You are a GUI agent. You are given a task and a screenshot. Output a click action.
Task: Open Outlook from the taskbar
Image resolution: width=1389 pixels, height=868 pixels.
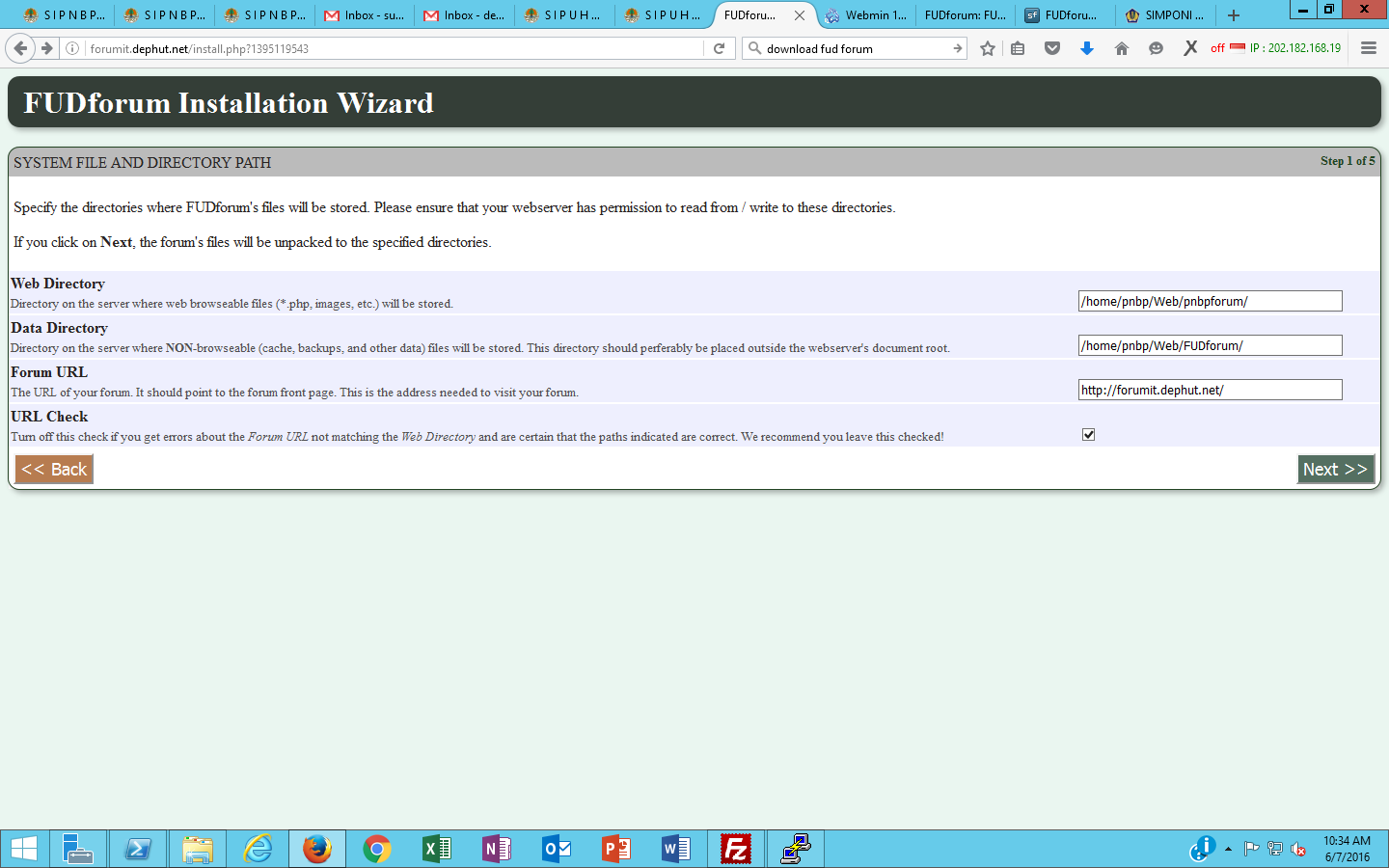point(557,849)
